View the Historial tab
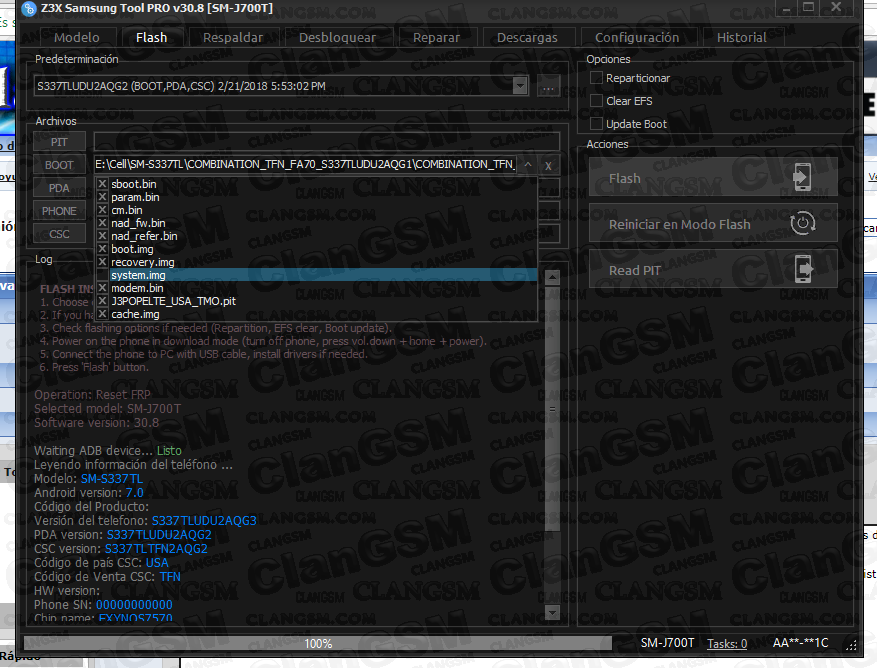 point(742,37)
